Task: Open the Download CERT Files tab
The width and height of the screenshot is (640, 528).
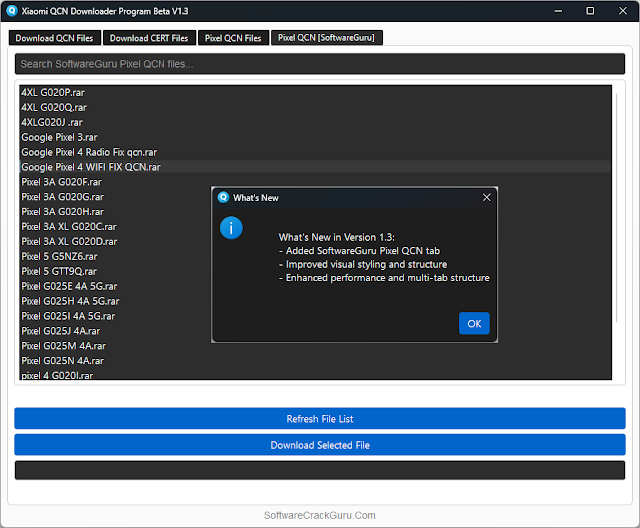Action: click(149, 38)
